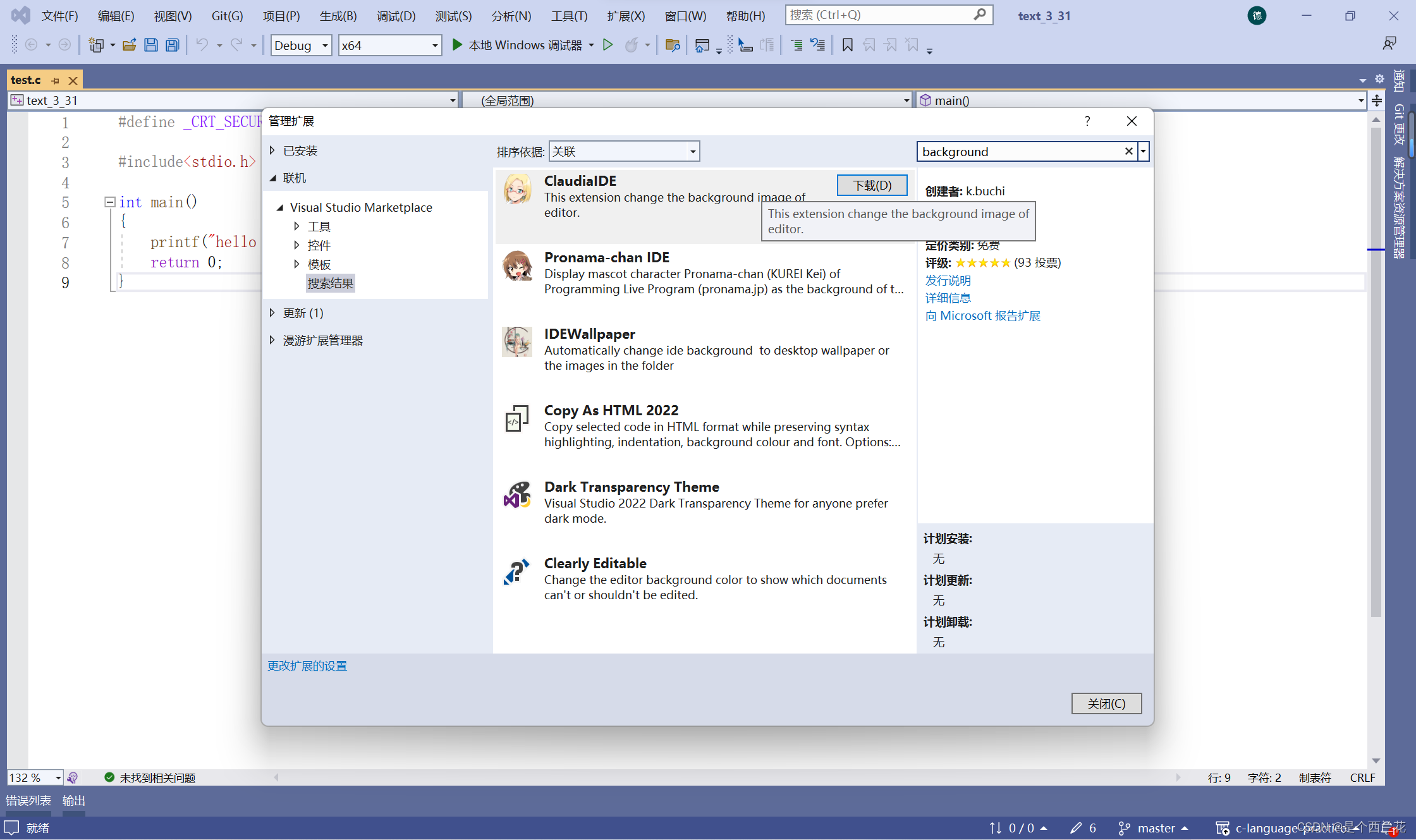Click the Toggle Bookmark icon
The width and height of the screenshot is (1416, 840).
point(847,45)
